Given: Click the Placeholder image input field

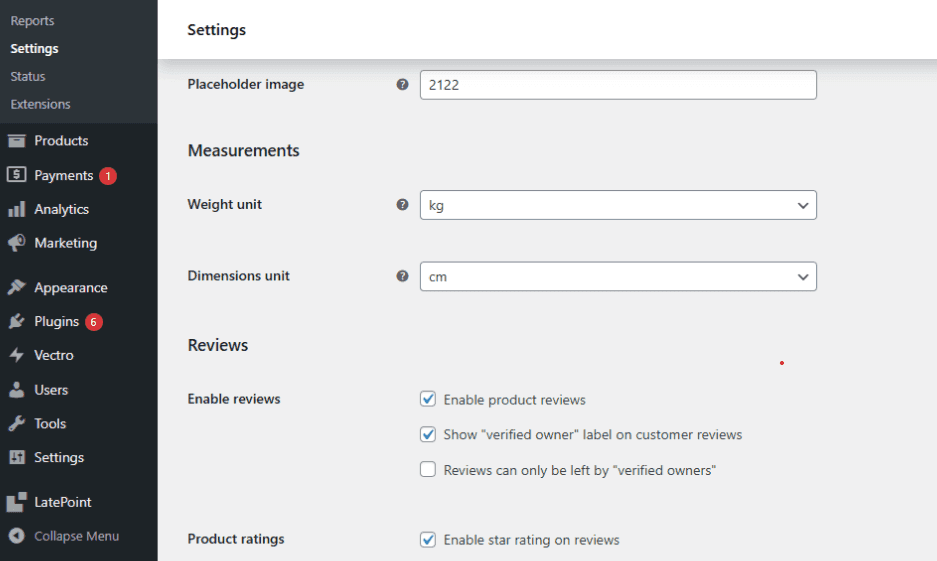Looking at the screenshot, I should click(x=618, y=85).
